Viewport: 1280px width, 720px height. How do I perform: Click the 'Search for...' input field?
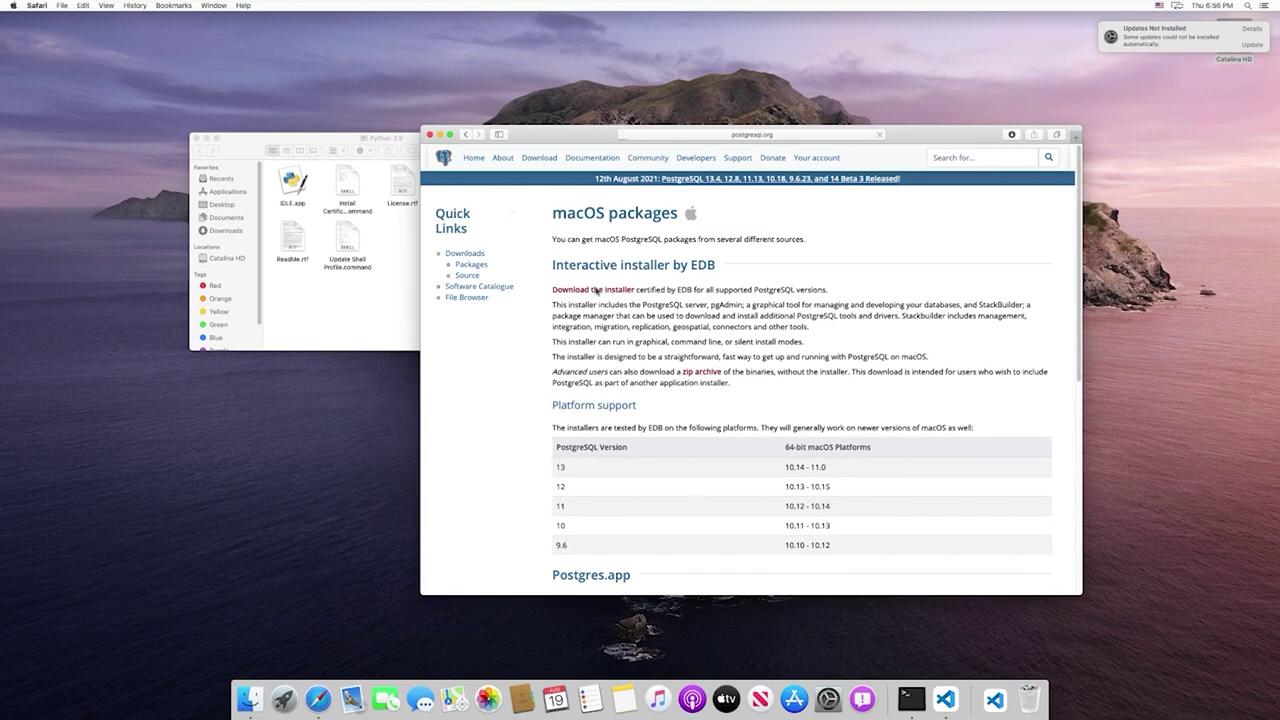click(x=981, y=157)
